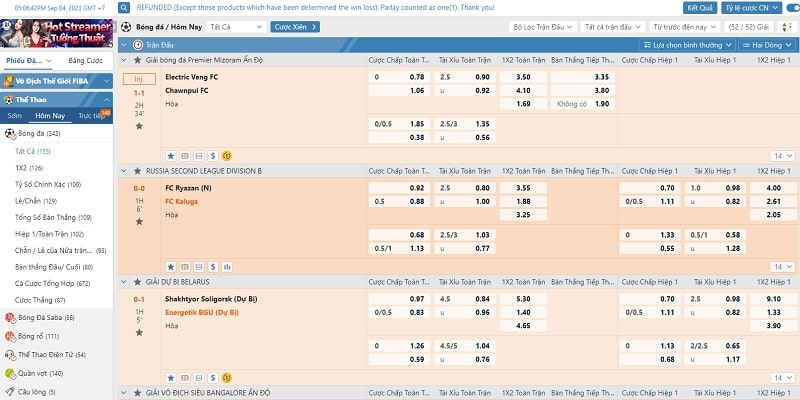
Task: Collapse GIẢI DỰ BỊ BELARUS section
Action: (x=123, y=282)
